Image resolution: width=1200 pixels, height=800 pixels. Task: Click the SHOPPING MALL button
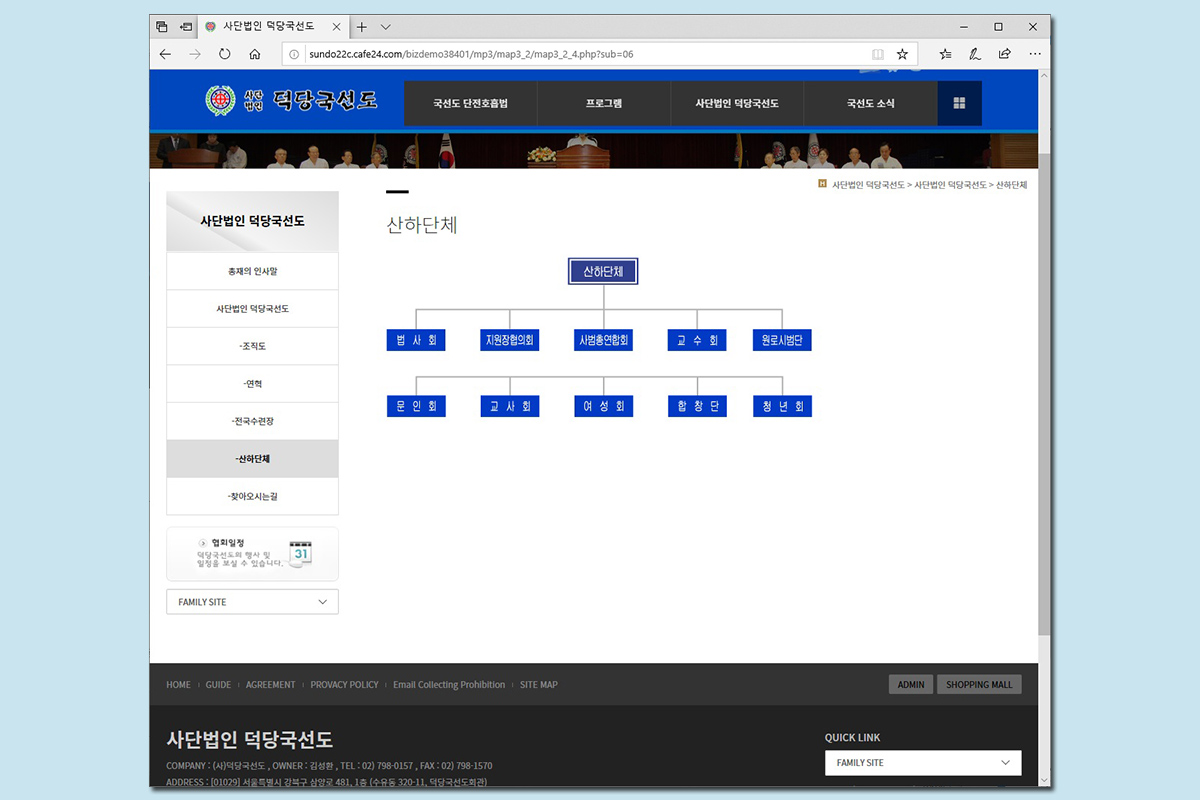(x=979, y=685)
